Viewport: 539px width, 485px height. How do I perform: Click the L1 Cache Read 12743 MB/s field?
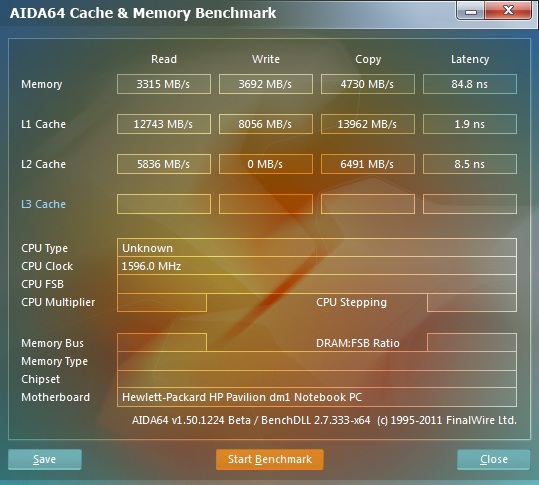click(x=164, y=124)
